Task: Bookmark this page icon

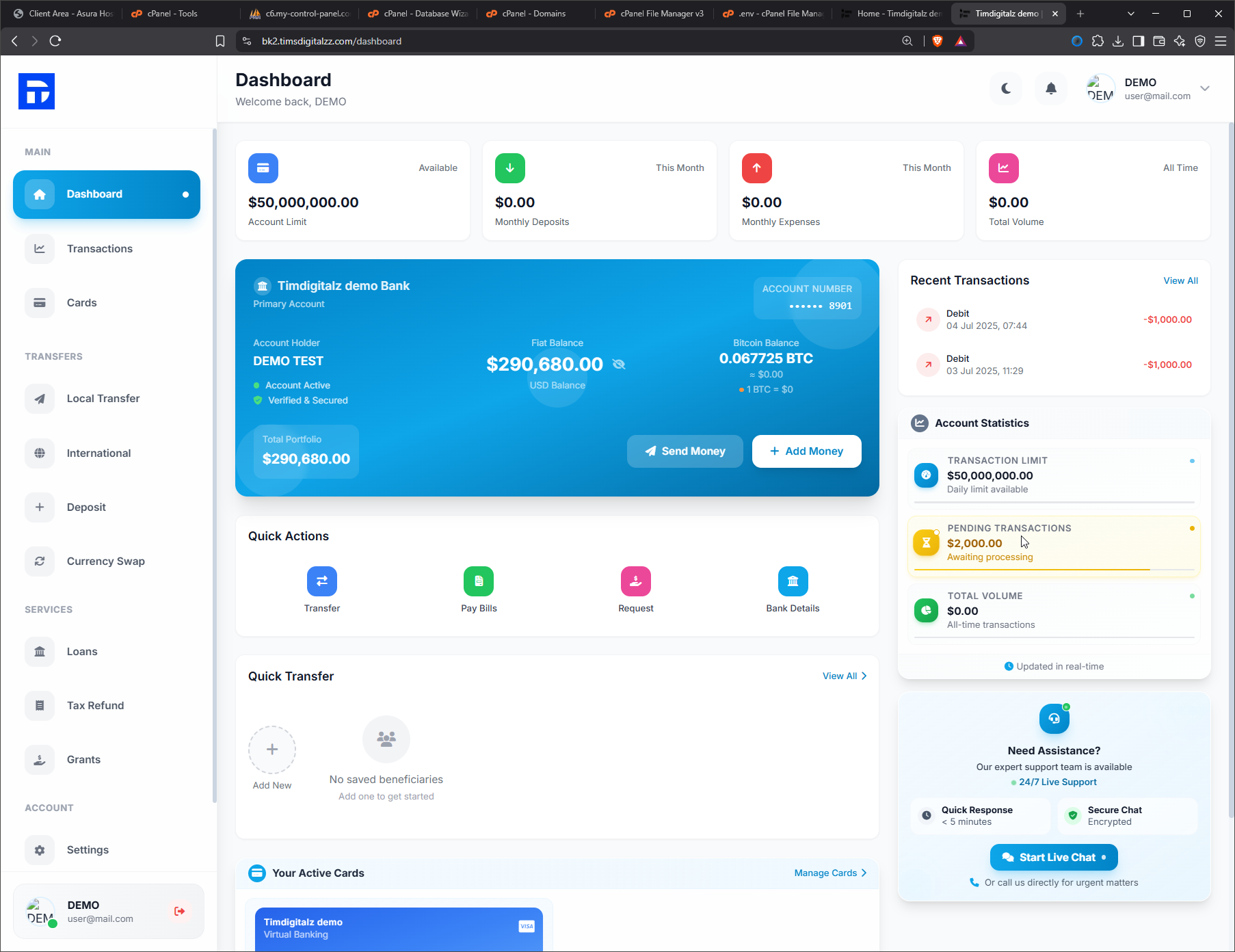Action: click(x=220, y=41)
